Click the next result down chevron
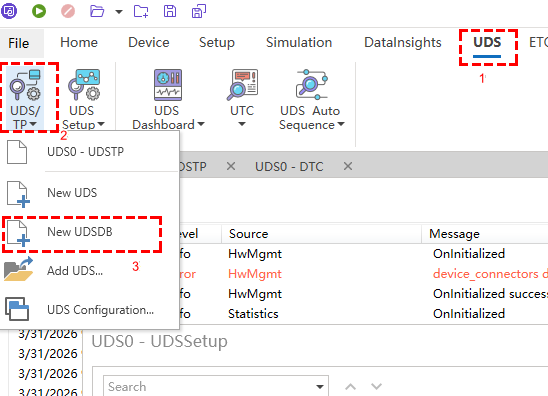The image size is (548, 396). click(x=376, y=387)
